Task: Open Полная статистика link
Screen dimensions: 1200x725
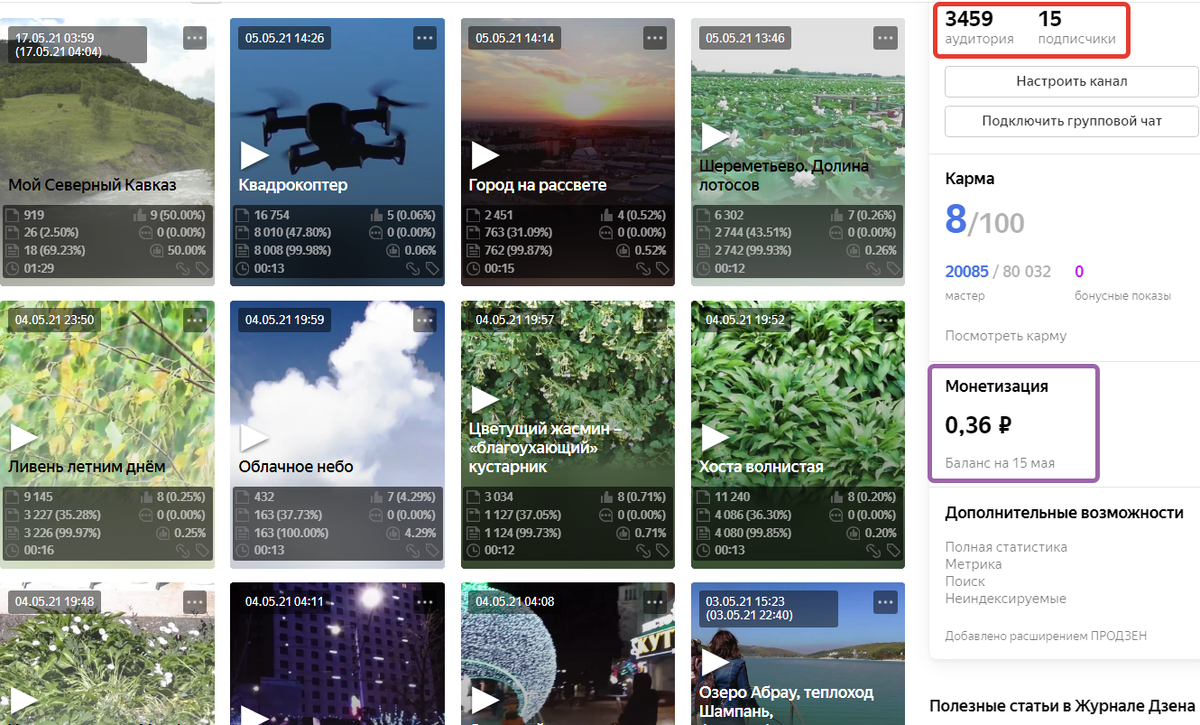Action: click(x=1006, y=547)
